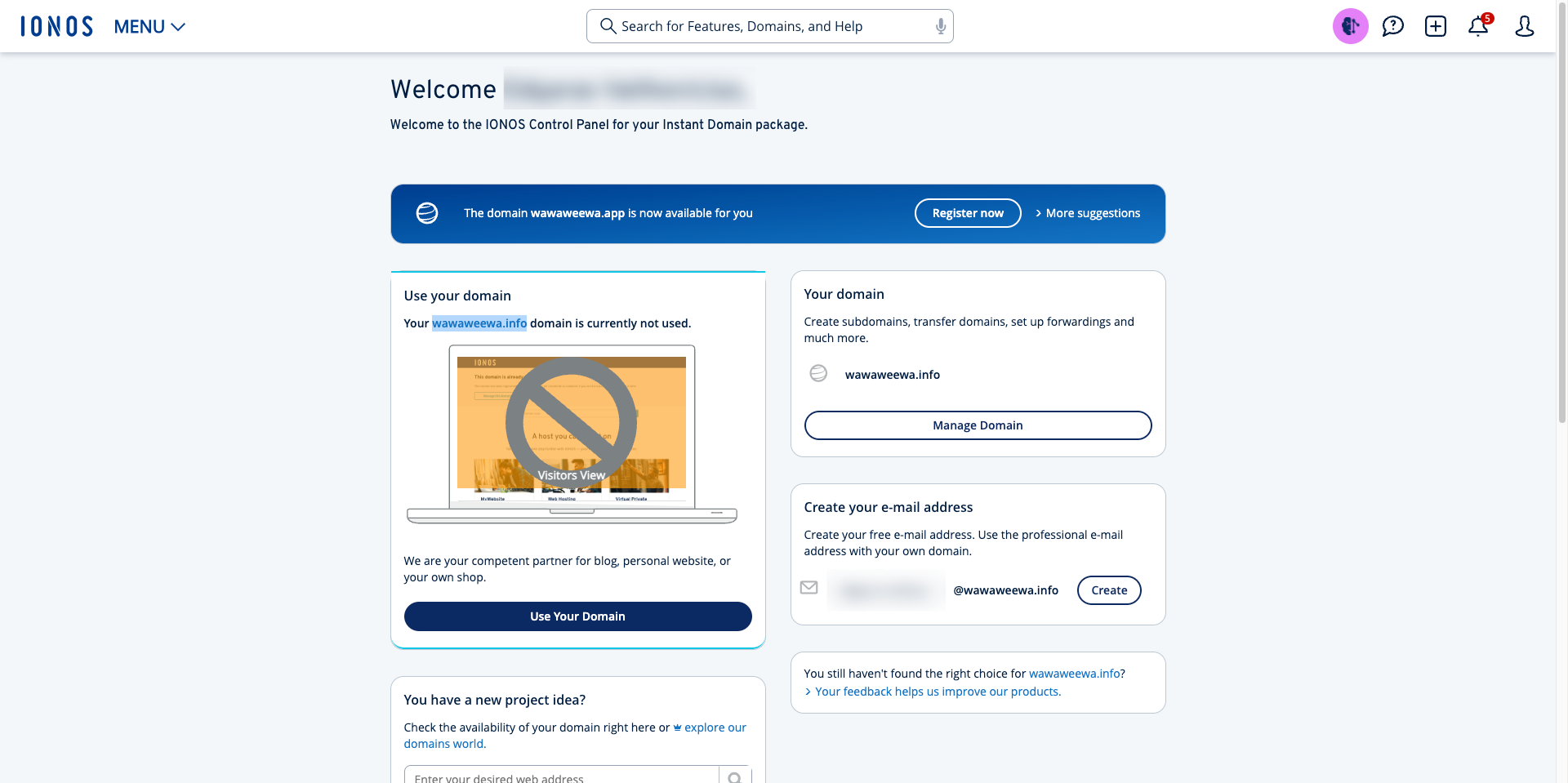Click the You have a new project idea heading
This screenshot has width=1568, height=783.
coord(495,700)
